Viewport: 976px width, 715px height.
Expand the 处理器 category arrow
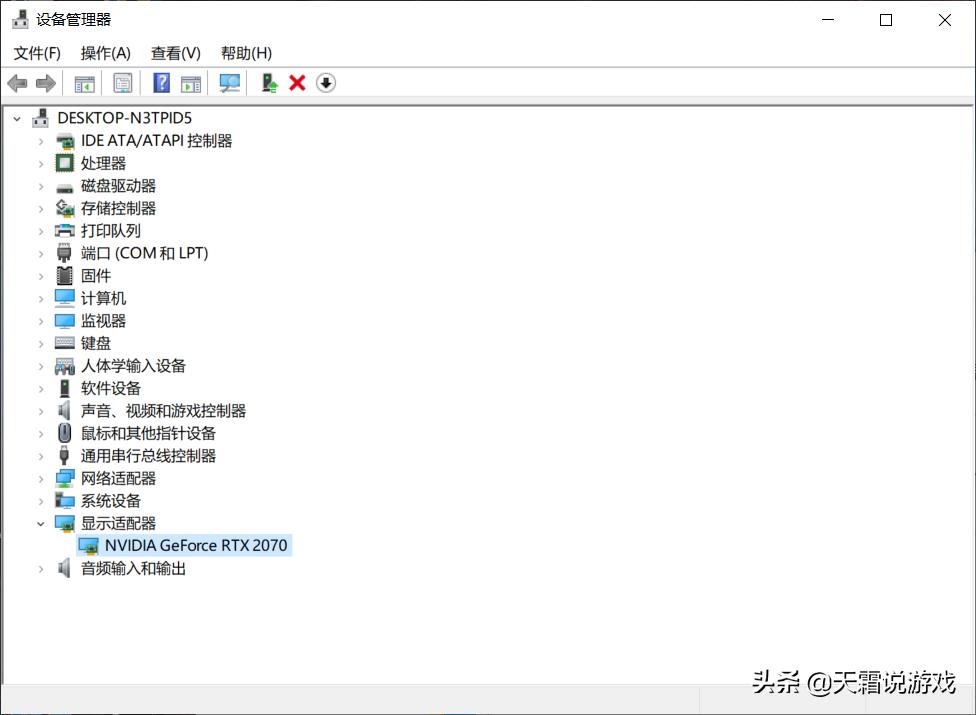41,164
